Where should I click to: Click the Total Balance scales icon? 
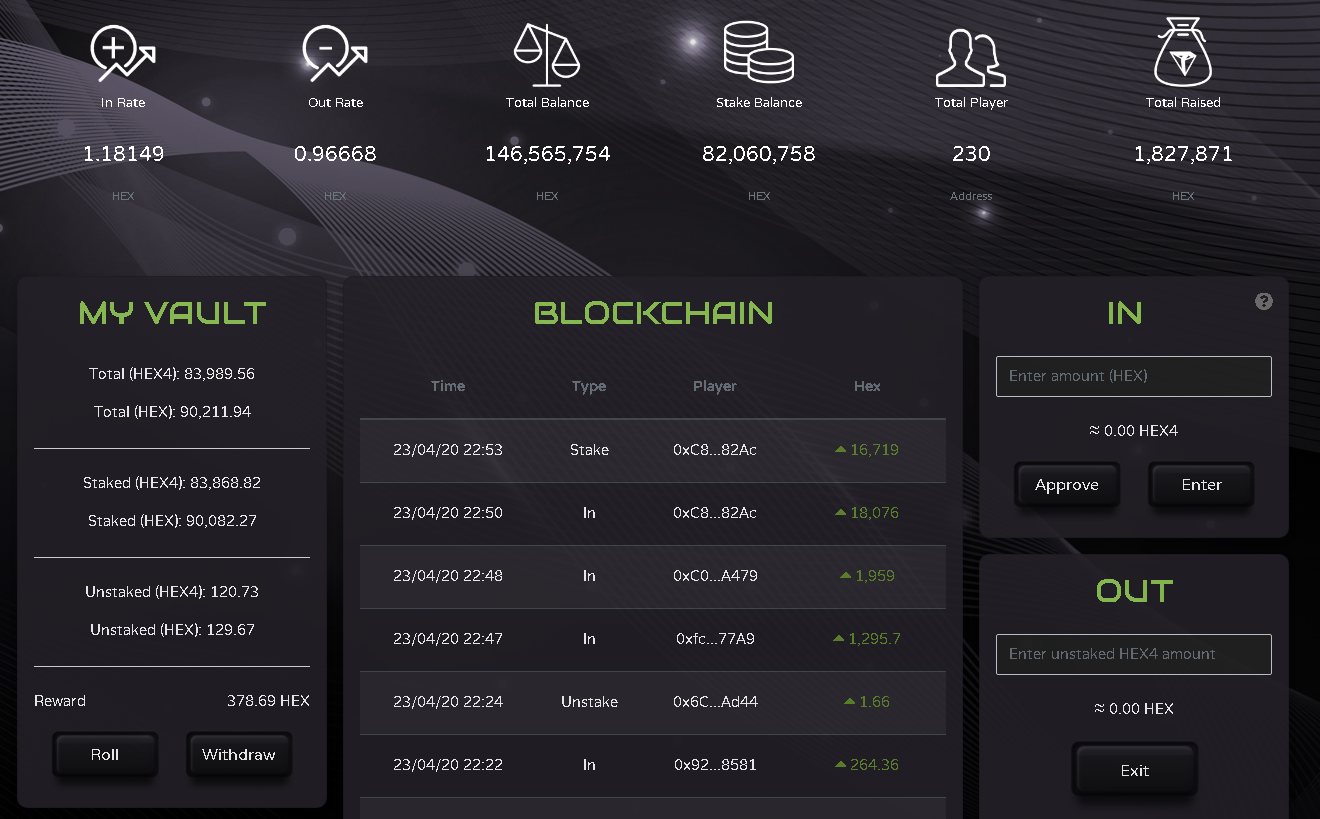tap(547, 53)
